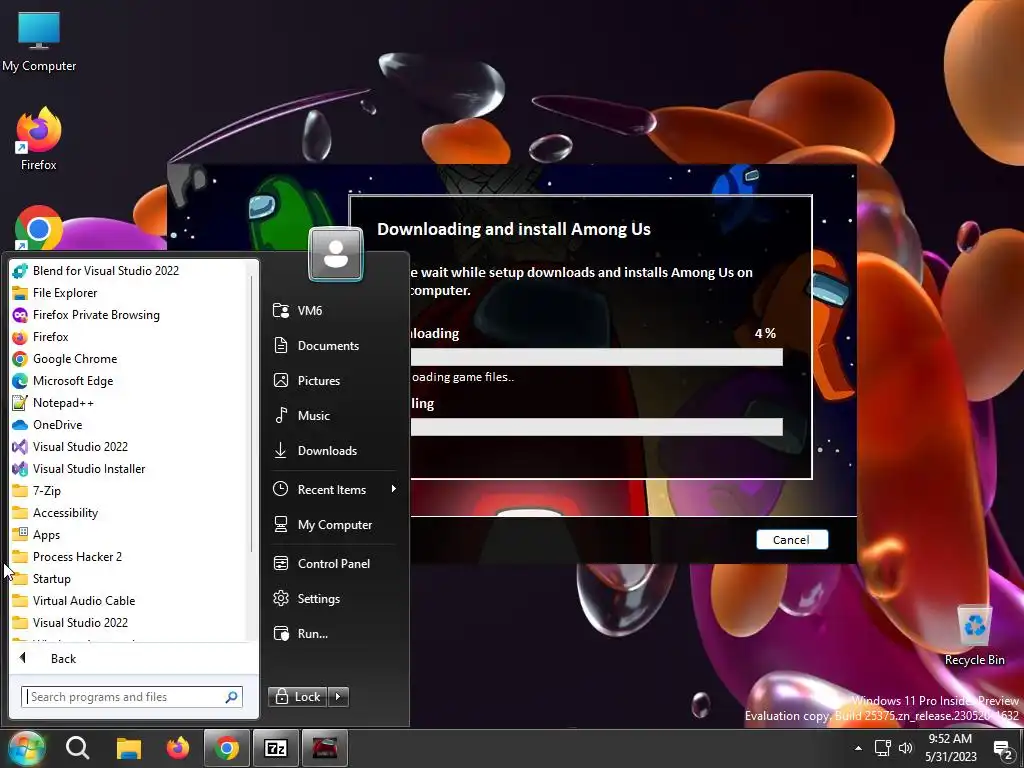
Task: Open the clock and date flyout
Action: click(x=950, y=748)
